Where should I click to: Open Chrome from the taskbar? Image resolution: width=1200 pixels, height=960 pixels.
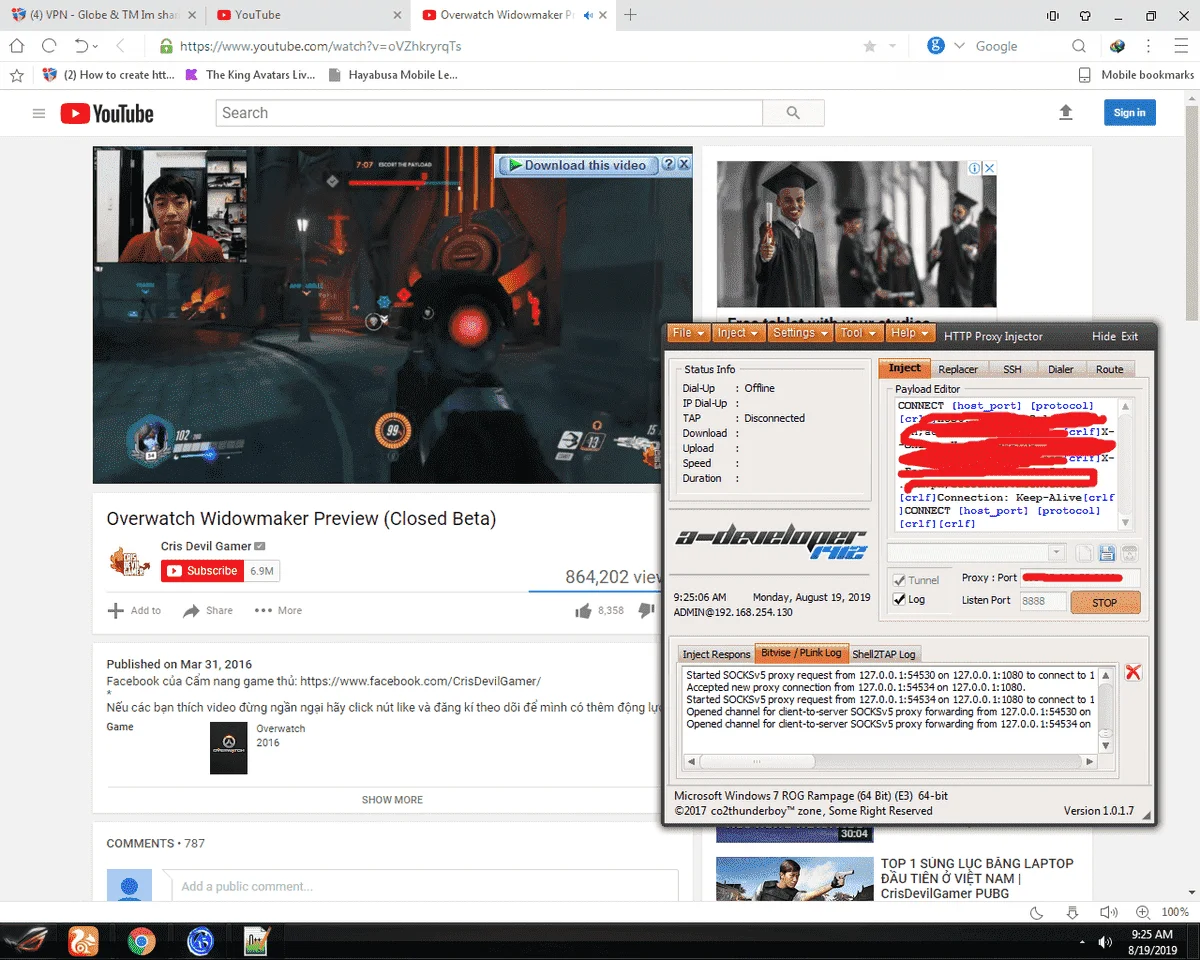(141, 941)
